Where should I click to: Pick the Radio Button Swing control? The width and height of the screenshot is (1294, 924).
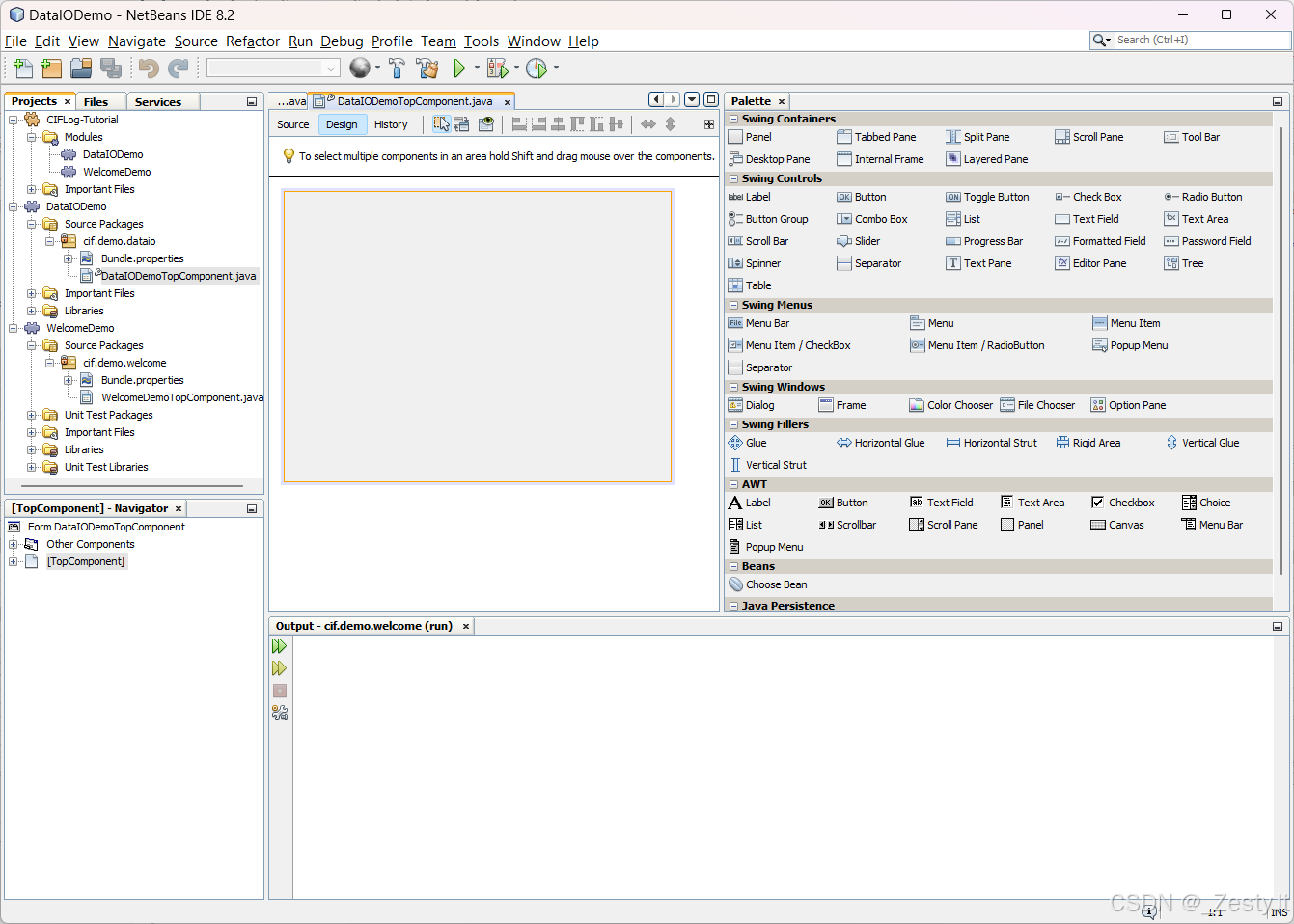tap(1210, 197)
